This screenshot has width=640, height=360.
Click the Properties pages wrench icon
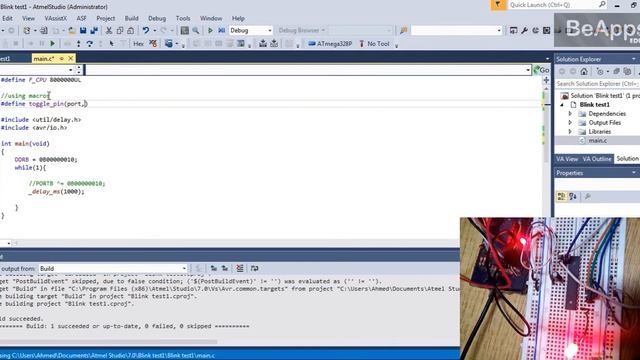(x=587, y=197)
